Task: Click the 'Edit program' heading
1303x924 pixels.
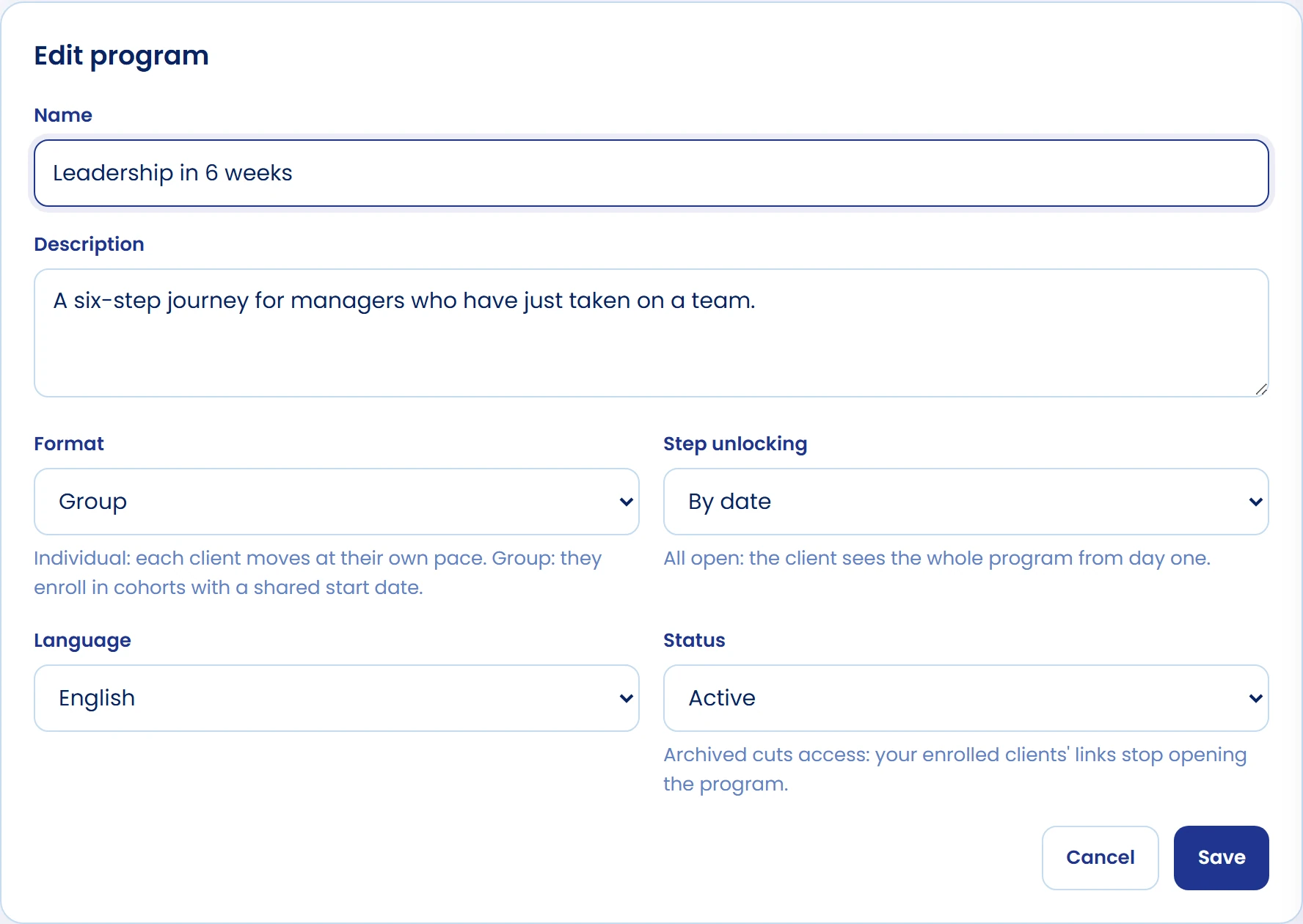Action: pyautogui.click(x=122, y=56)
